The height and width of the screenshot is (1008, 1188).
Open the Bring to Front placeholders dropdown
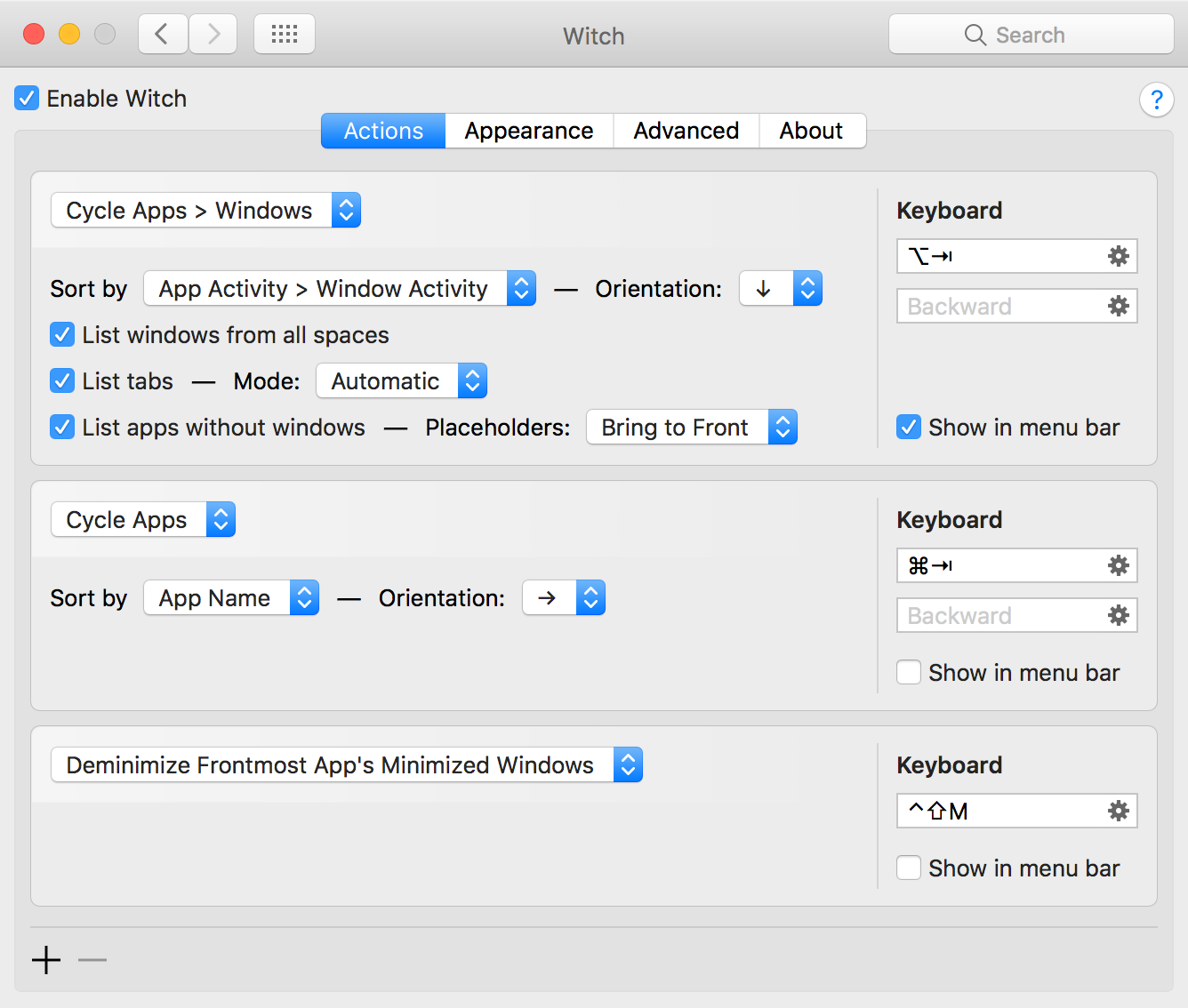pyautogui.click(x=691, y=428)
